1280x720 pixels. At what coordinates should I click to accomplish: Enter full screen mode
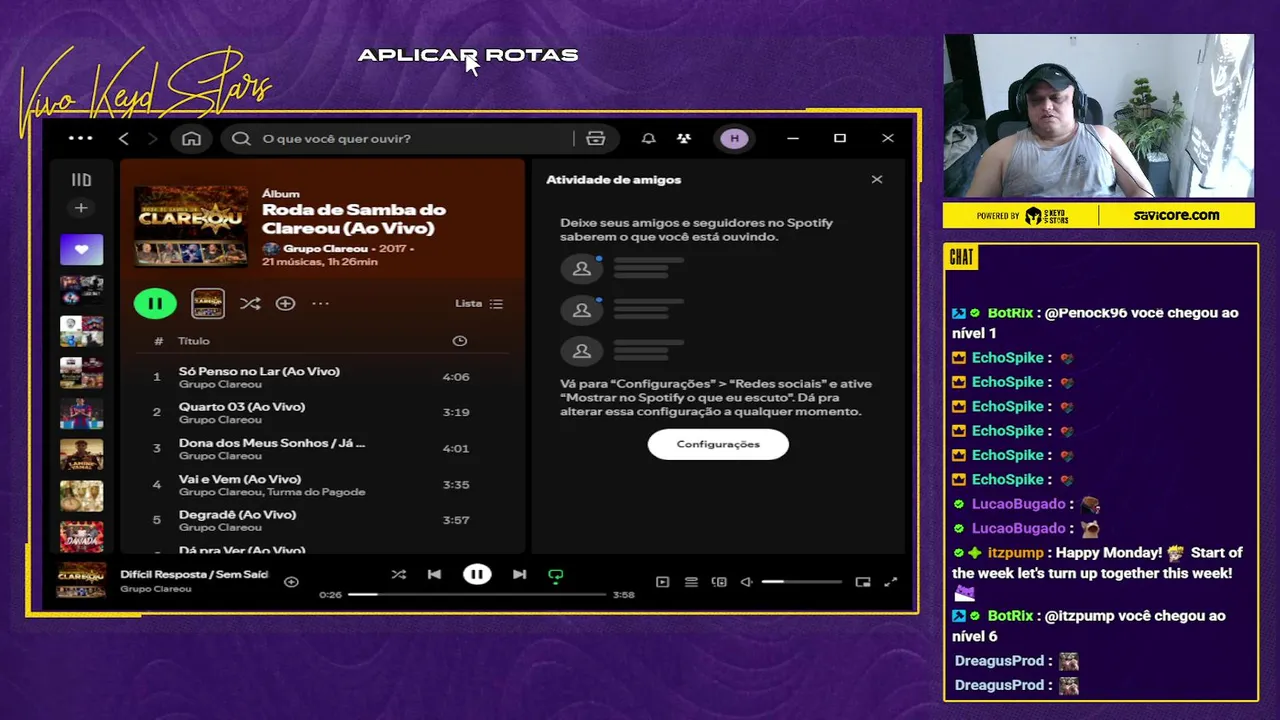coord(891,582)
